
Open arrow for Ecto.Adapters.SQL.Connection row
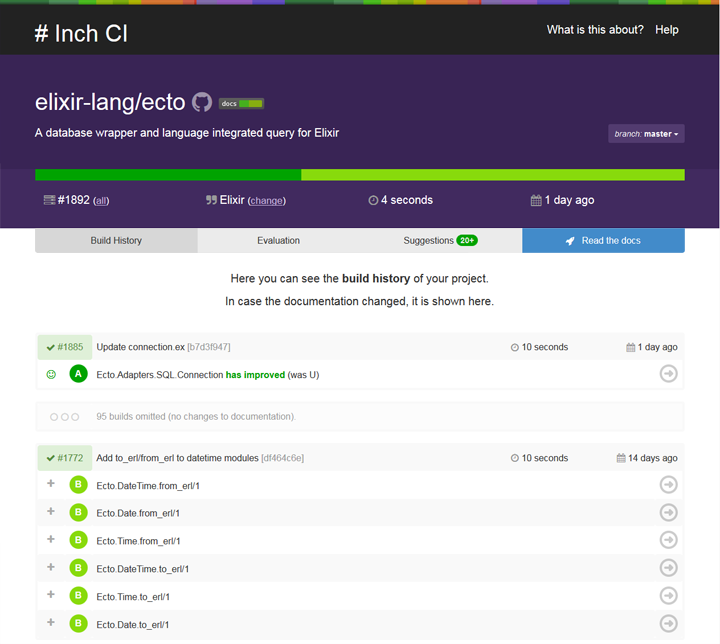(669, 373)
